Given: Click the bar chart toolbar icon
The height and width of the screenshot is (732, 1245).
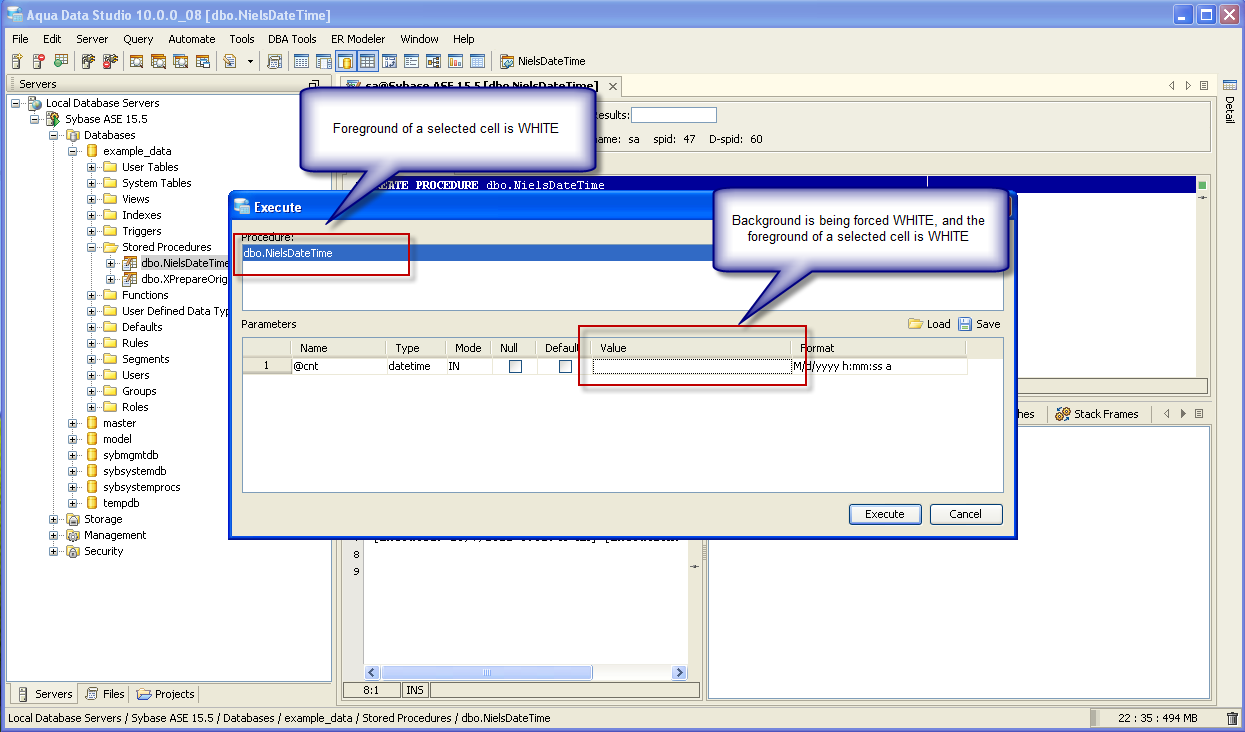Looking at the screenshot, I should tap(455, 61).
